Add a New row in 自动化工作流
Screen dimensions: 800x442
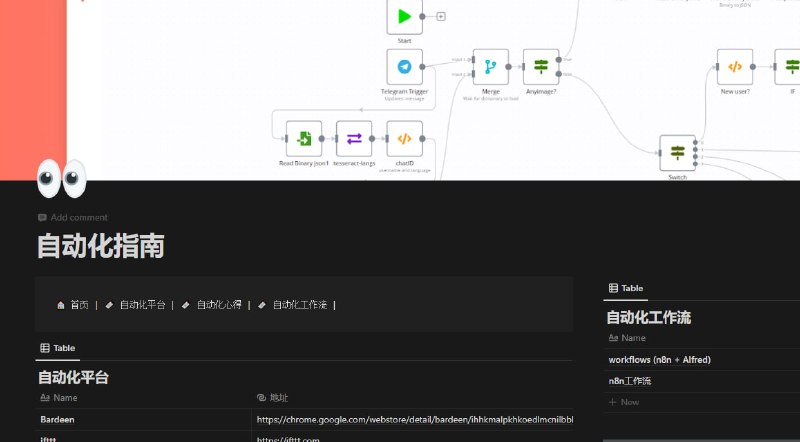[x=624, y=402]
